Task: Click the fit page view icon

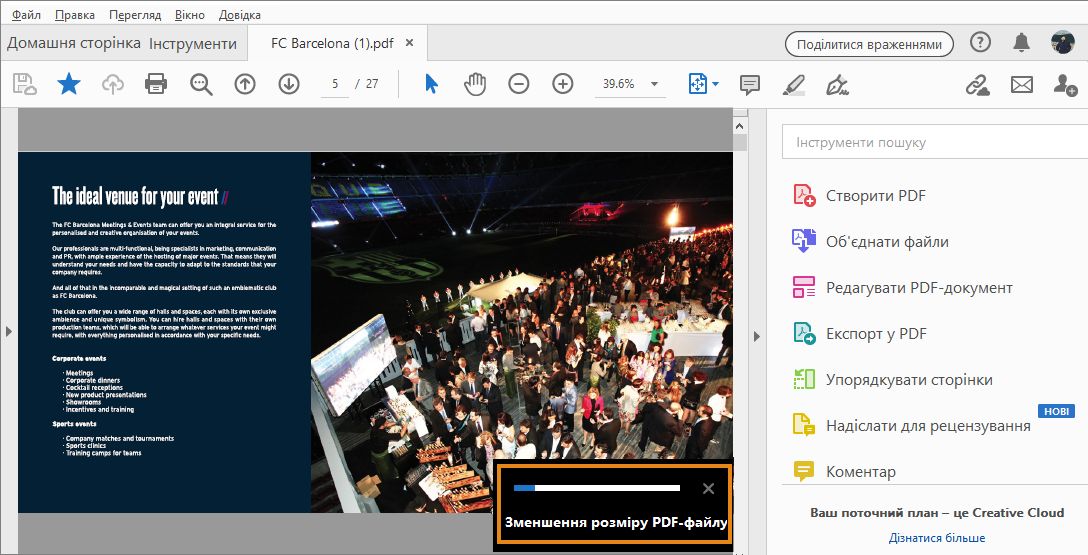Action: [x=697, y=84]
